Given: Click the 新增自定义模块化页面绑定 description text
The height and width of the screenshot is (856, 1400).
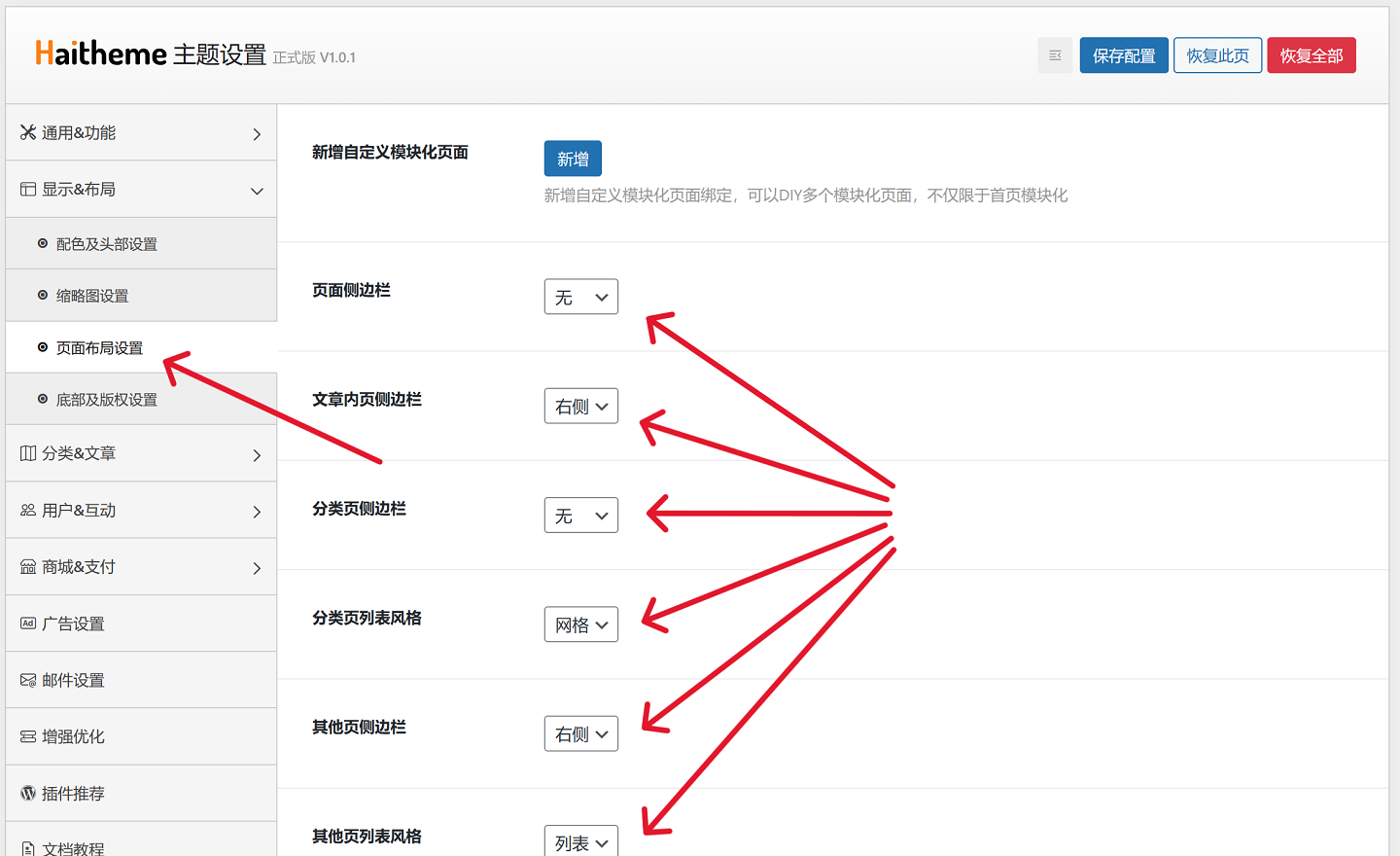Looking at the screenshot, I should point(806,195).
